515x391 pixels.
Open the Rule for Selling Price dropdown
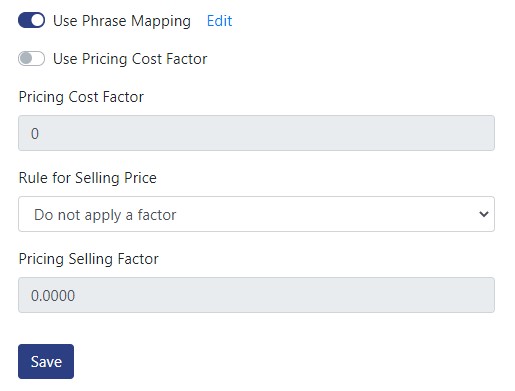tap(256, 214)
